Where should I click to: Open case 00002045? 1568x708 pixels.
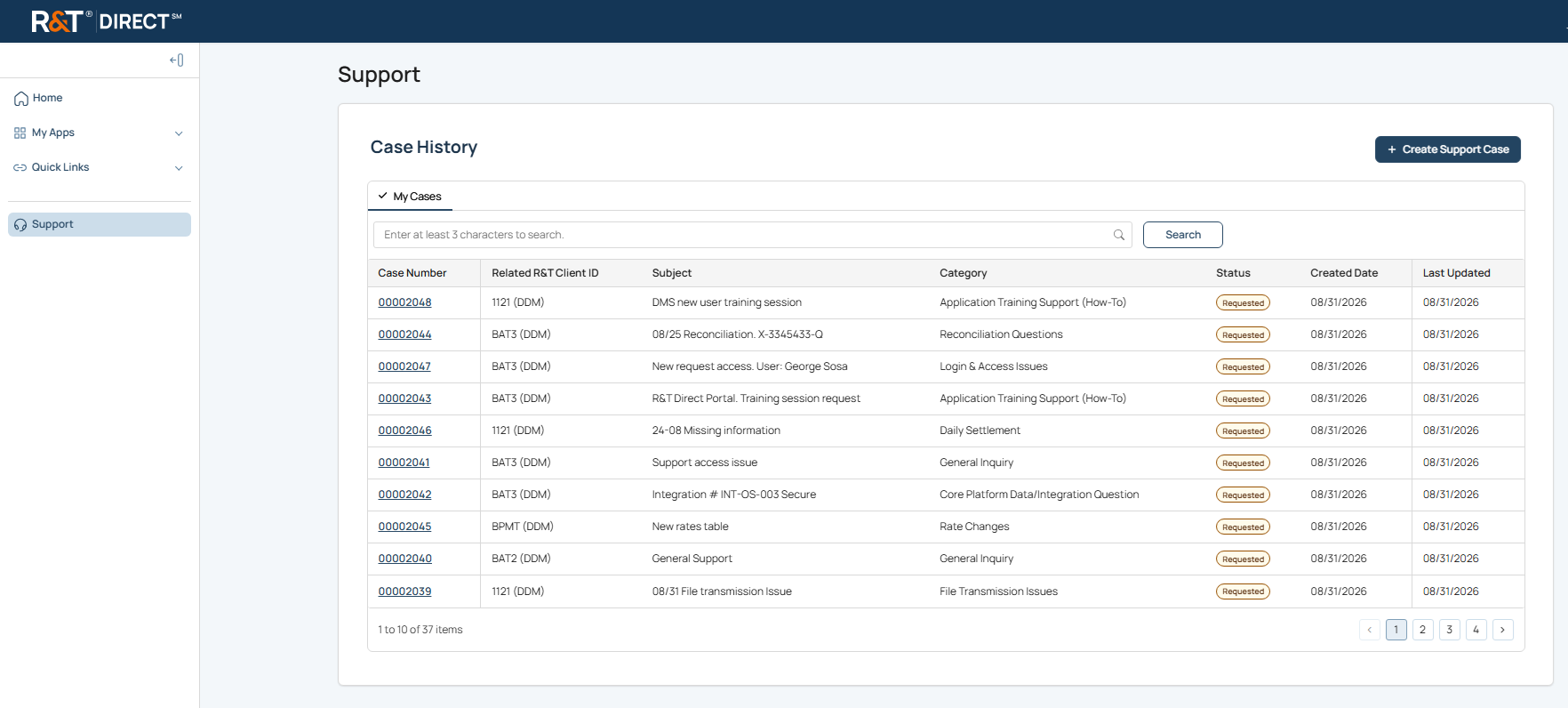404,527
